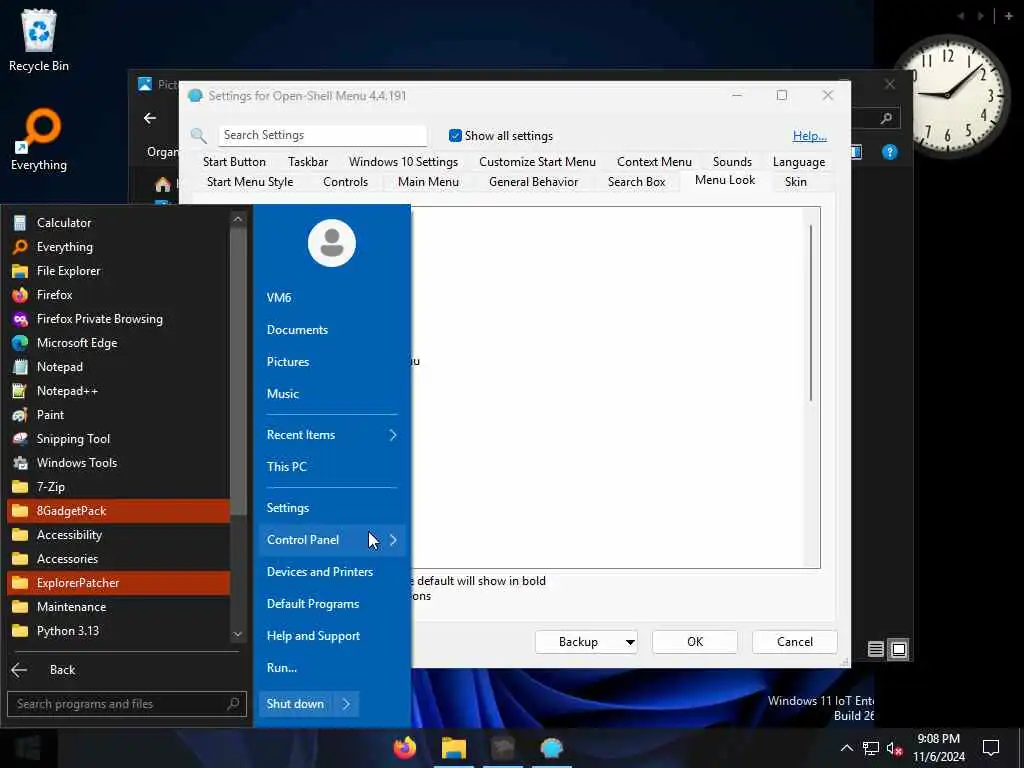The height and width of the screenshot is (768, 1024).
Task: Open Default Programs entry
Action: pyautogui.click(x=332, y=604)
